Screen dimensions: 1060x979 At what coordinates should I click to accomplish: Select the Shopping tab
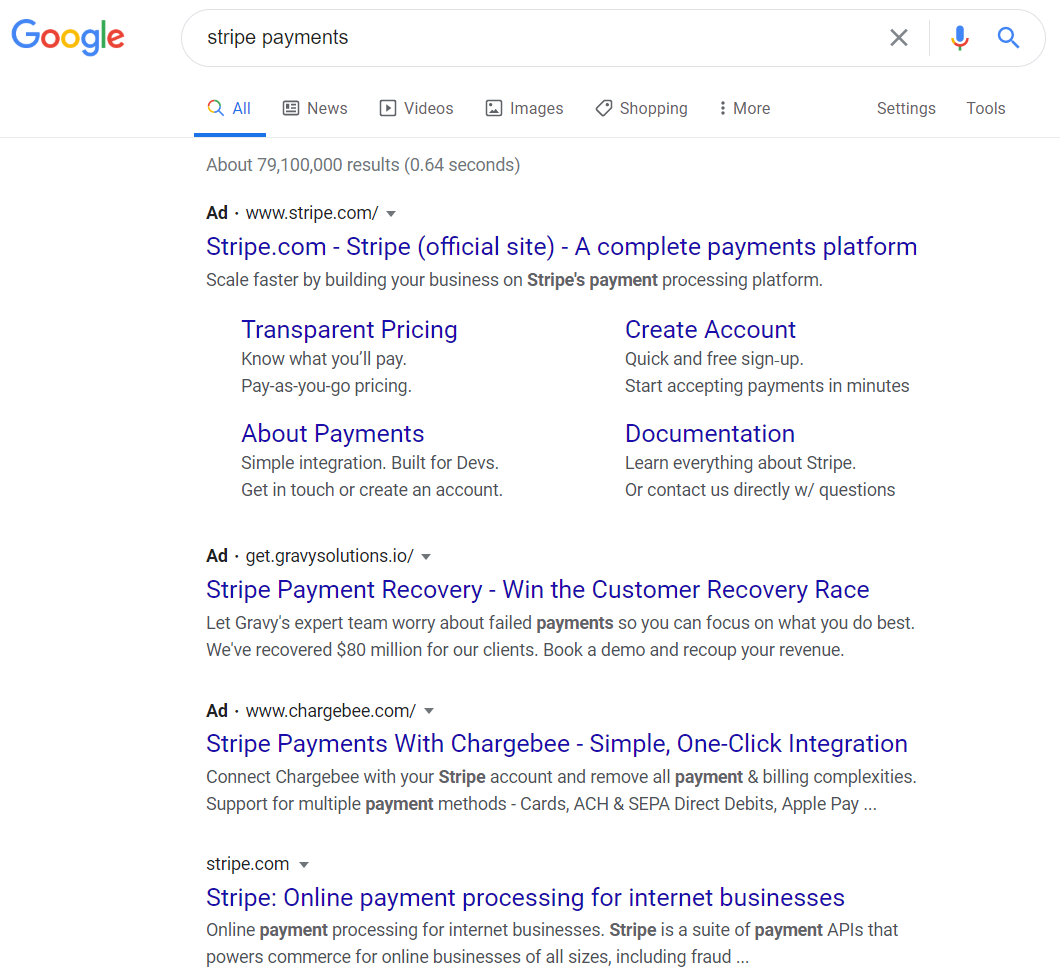(x=641, y=108)
